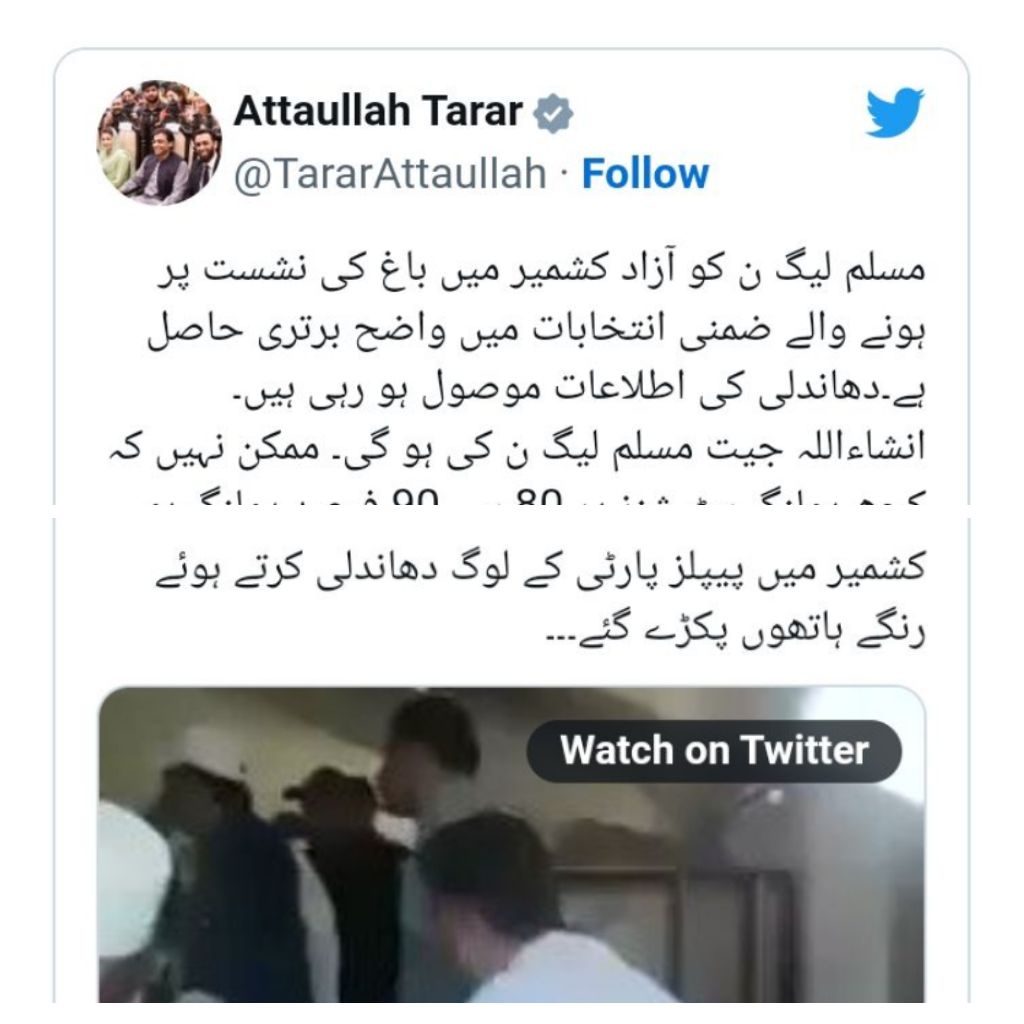1024x1024 pixels.
Task: Click the verified badge beside Attaullah Tarar
Action: [552, 114]
